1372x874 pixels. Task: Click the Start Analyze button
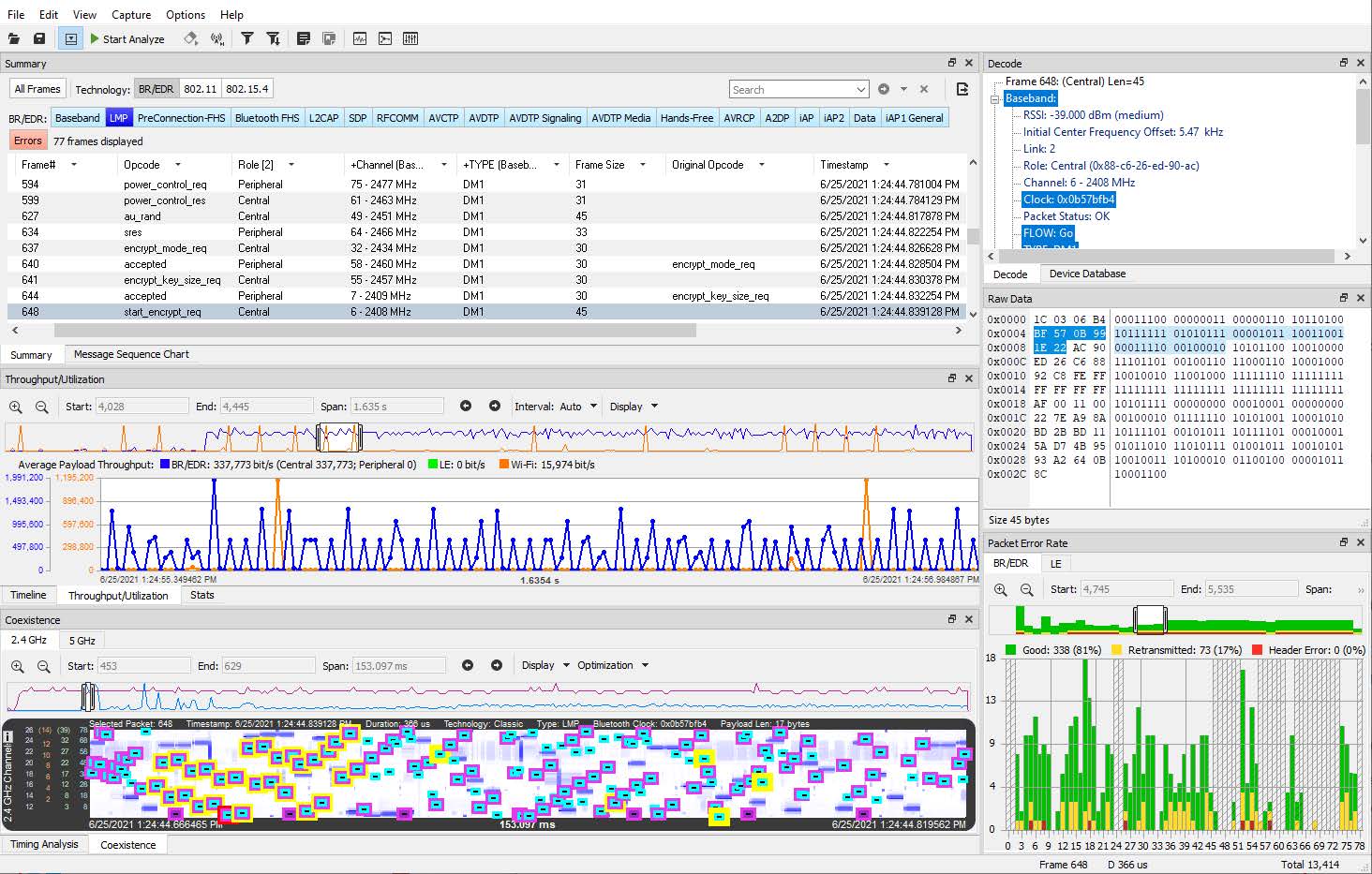tap(127, 38)
